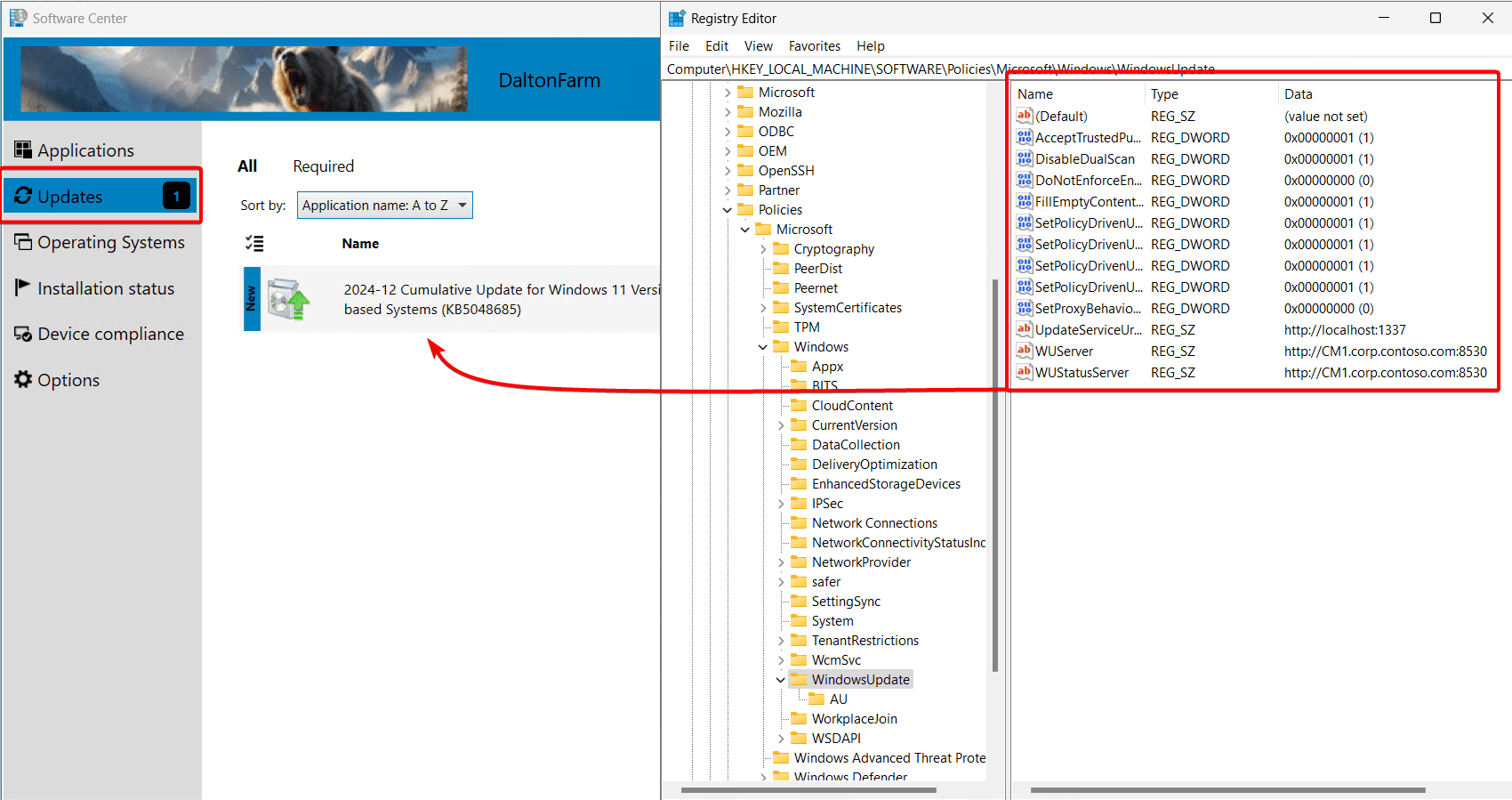Open Registry Editor Edit menu
The width and height of the screenshot is (1512, 800).
[717, 46]
